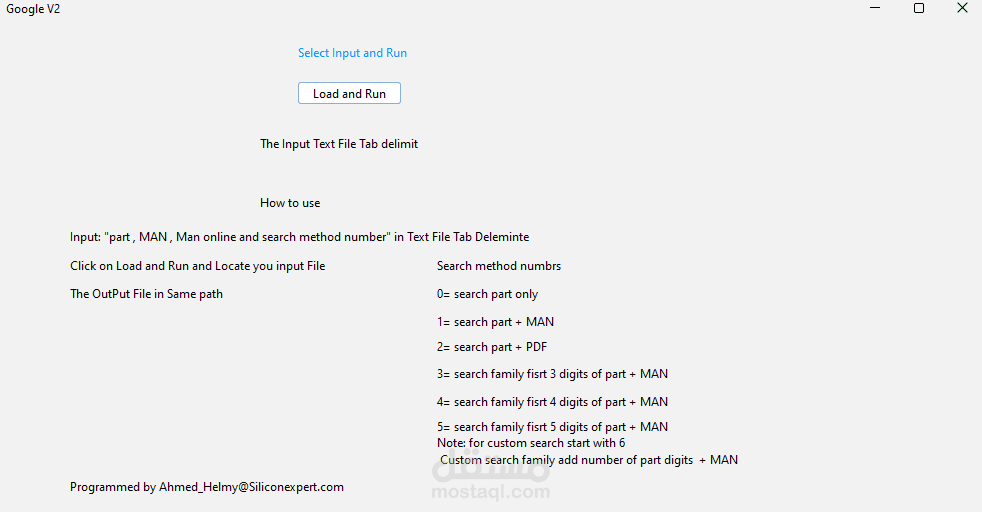Screen dimensions: 982x512
Task: Click the 'Note: for custom search' line
Action: (x=531, y=442)
